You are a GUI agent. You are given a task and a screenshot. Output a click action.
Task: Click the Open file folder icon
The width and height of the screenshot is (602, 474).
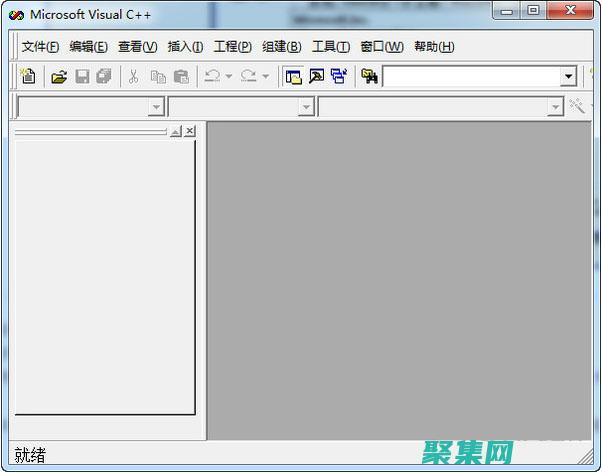tap(59, 77)
